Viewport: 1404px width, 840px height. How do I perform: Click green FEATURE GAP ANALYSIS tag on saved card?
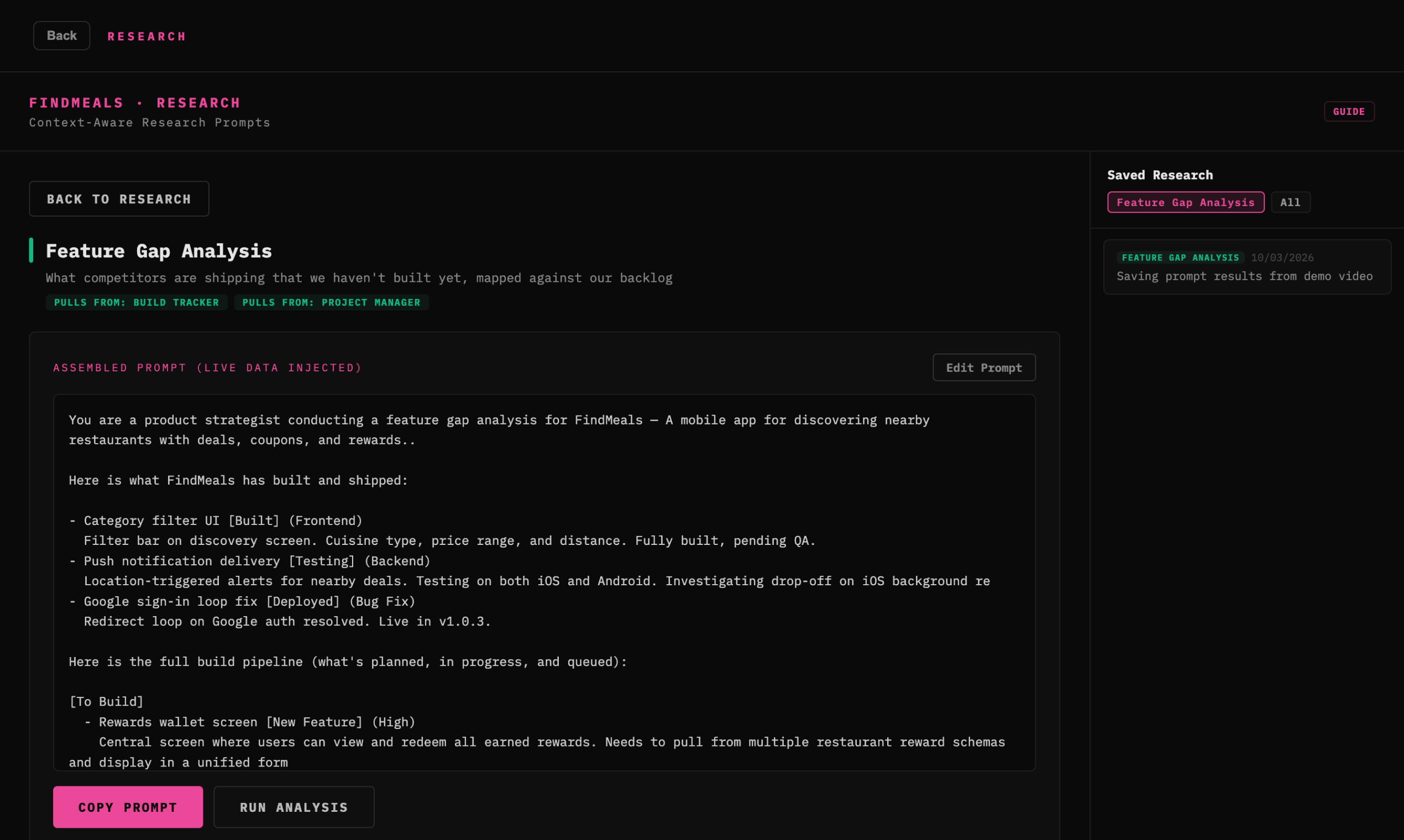[1180, 258]
